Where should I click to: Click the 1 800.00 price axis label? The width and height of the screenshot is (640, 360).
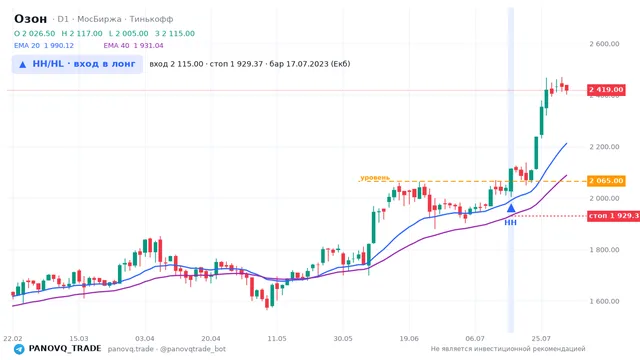pos(604,249)
